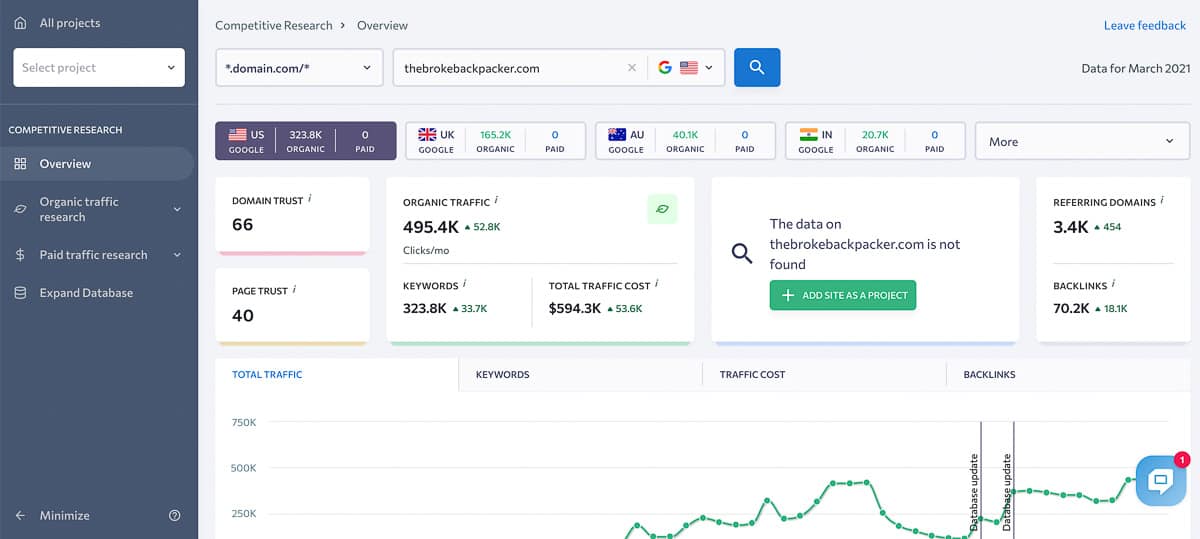Click the green leaf icon in Organic Traffic
This screenshot has height=539, width=1200.
click(662, 210)
